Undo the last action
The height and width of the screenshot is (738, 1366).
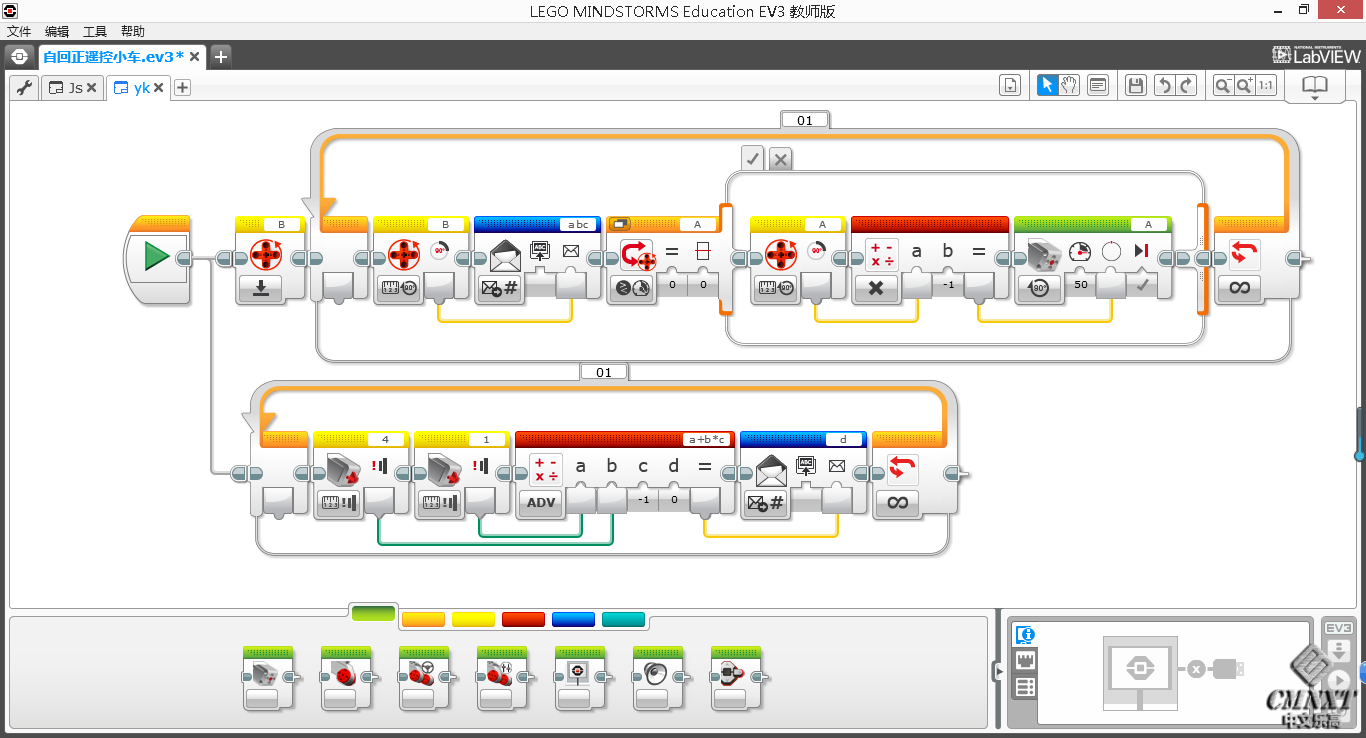[x=1164, y=86]
